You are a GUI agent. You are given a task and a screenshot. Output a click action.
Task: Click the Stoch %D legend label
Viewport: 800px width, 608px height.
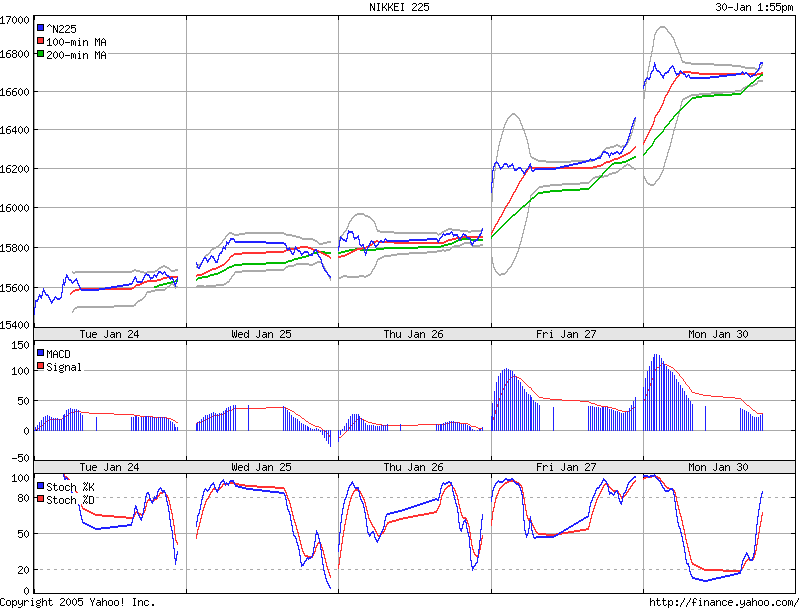[x=70, y=500]
